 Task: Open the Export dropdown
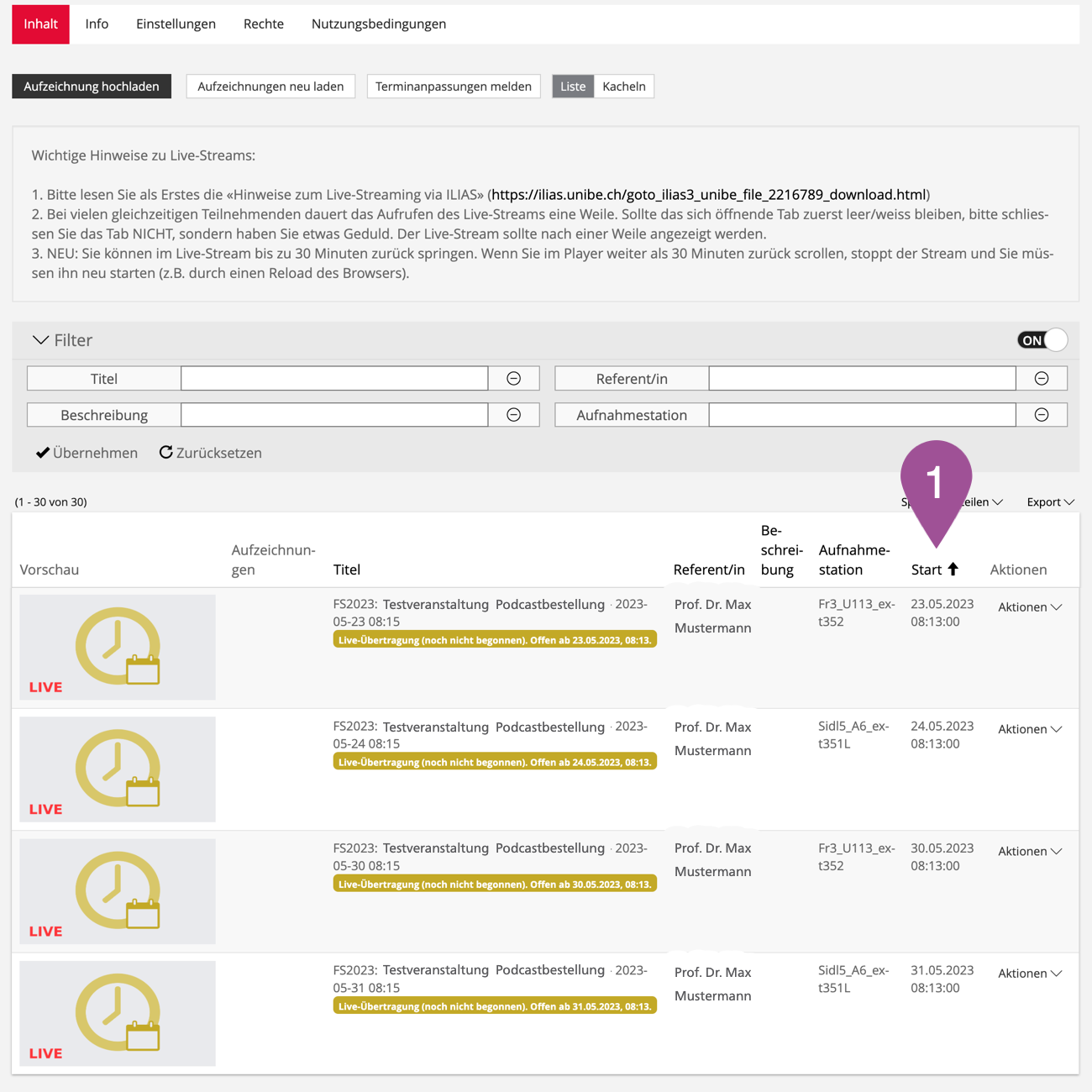click(1050, 502)
